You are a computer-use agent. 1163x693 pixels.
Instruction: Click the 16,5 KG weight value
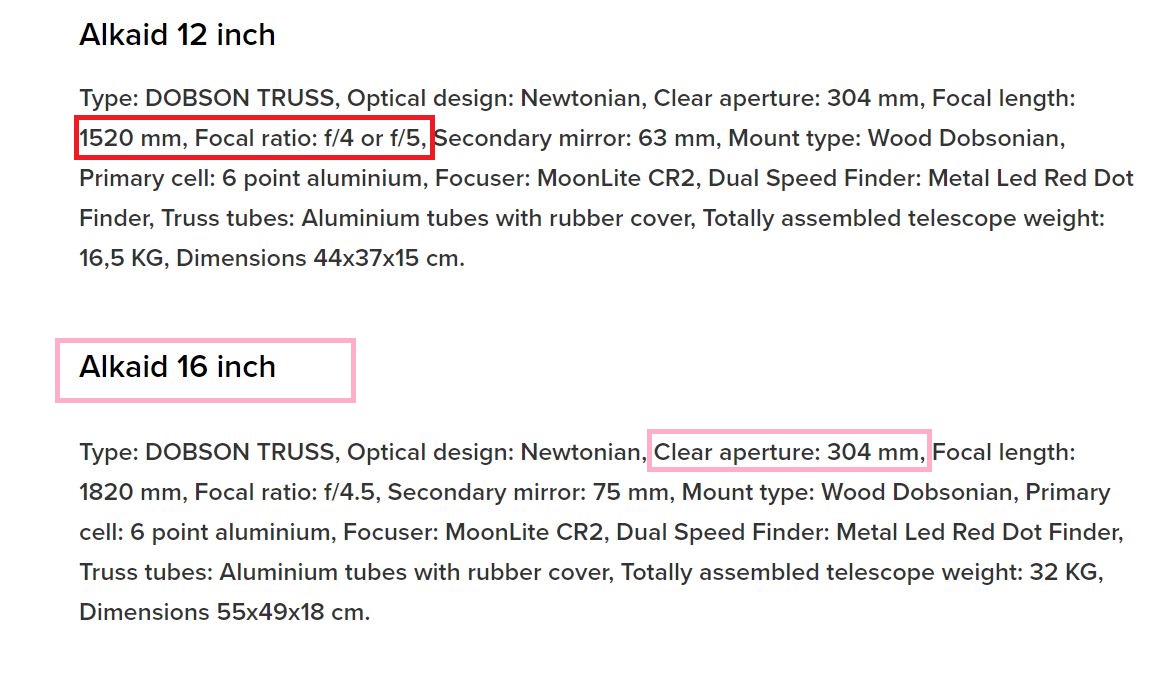tap(122, 258)
